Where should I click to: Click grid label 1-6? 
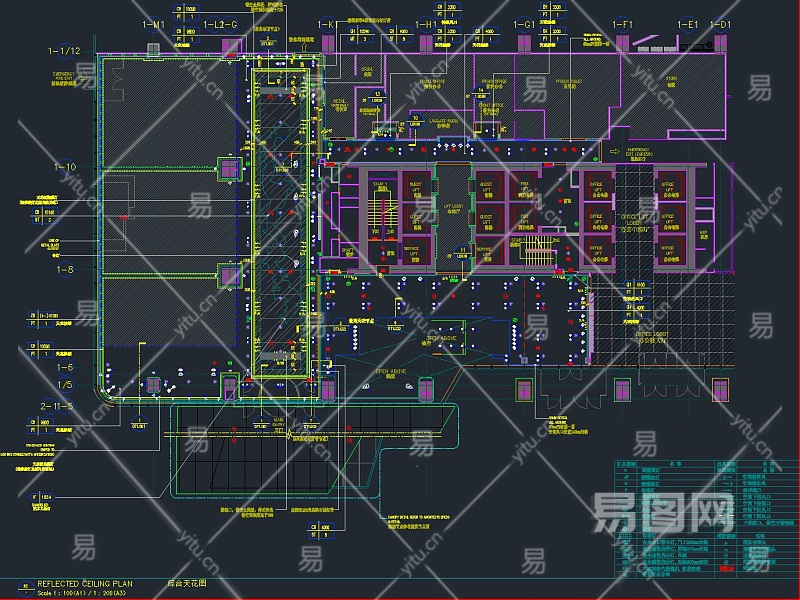[65, 367]
